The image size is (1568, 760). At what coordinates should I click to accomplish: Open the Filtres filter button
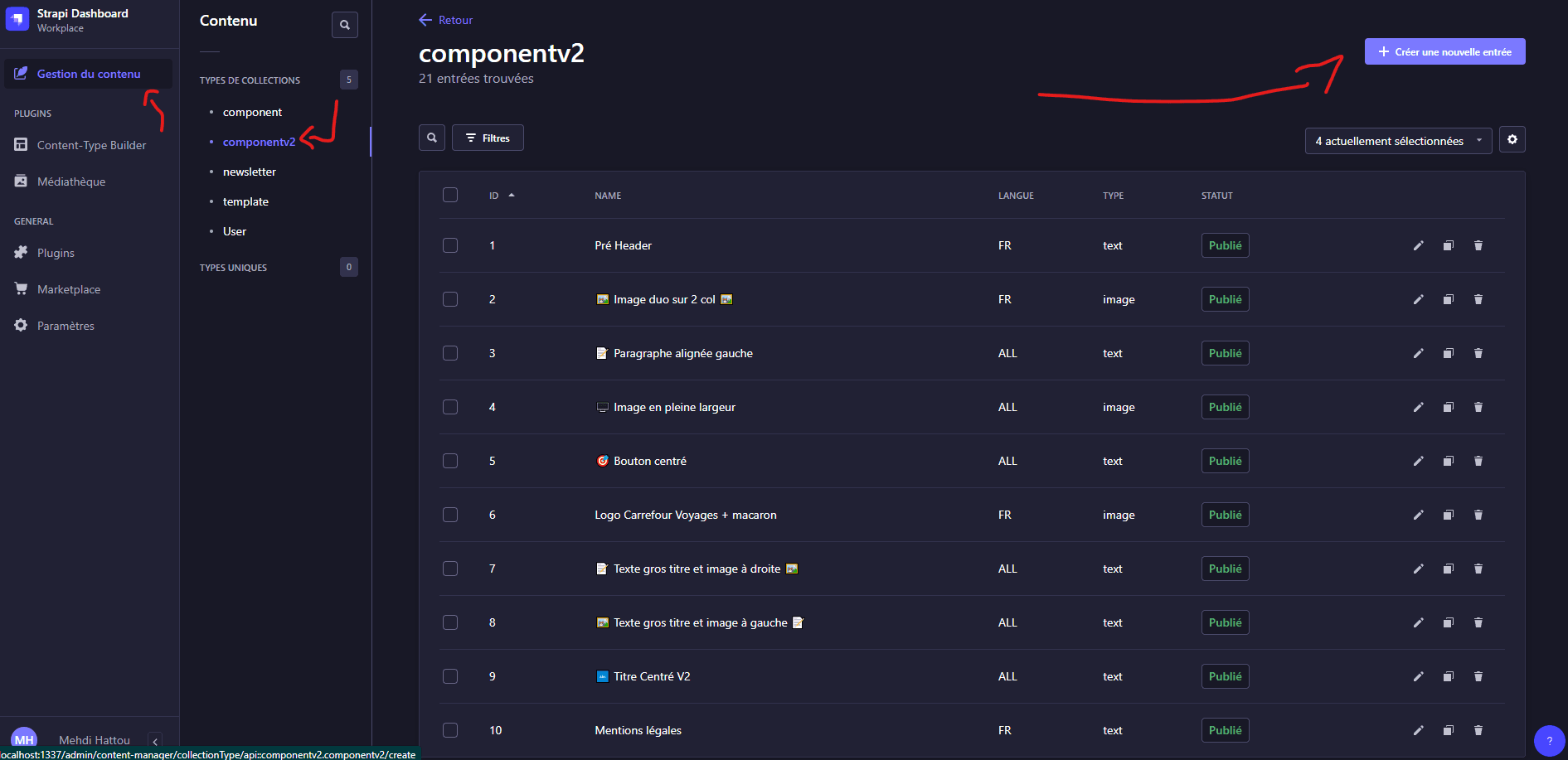[x=488, y=138]
